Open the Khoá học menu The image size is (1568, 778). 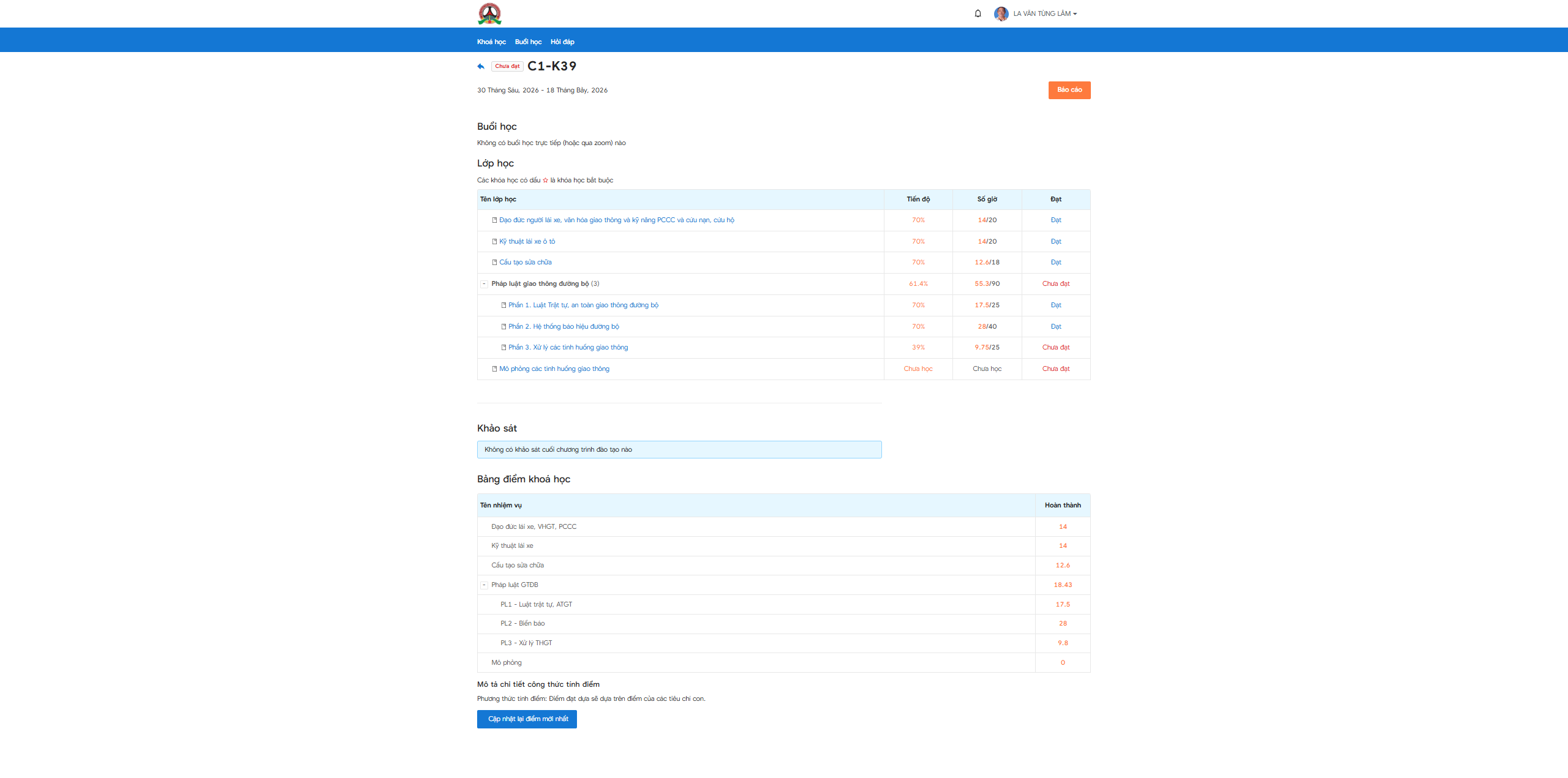(x=491, y=42)
